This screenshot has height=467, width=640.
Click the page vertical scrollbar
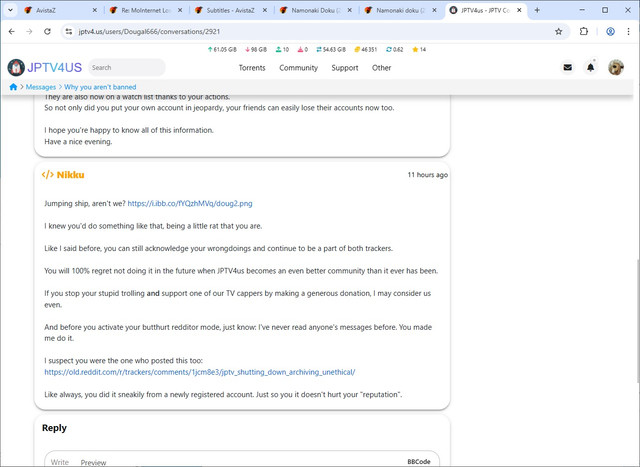[637, 320]
